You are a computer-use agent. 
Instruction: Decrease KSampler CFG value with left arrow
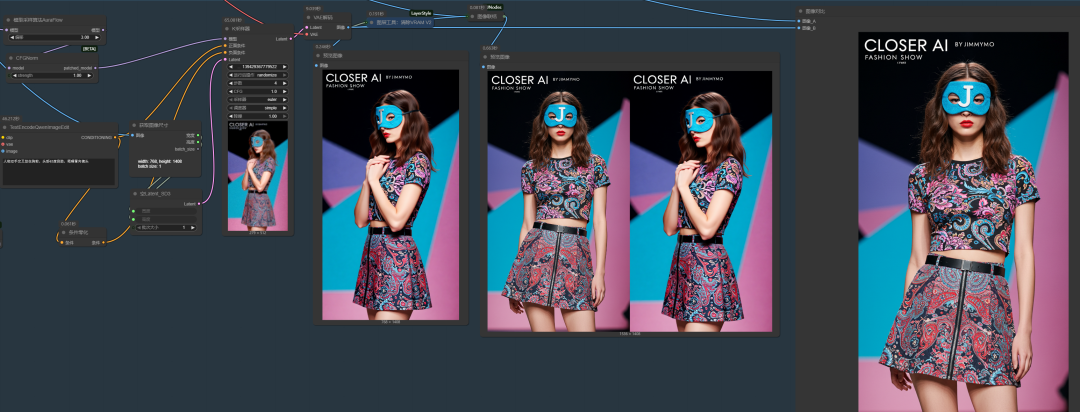click(x=231, y=92)
